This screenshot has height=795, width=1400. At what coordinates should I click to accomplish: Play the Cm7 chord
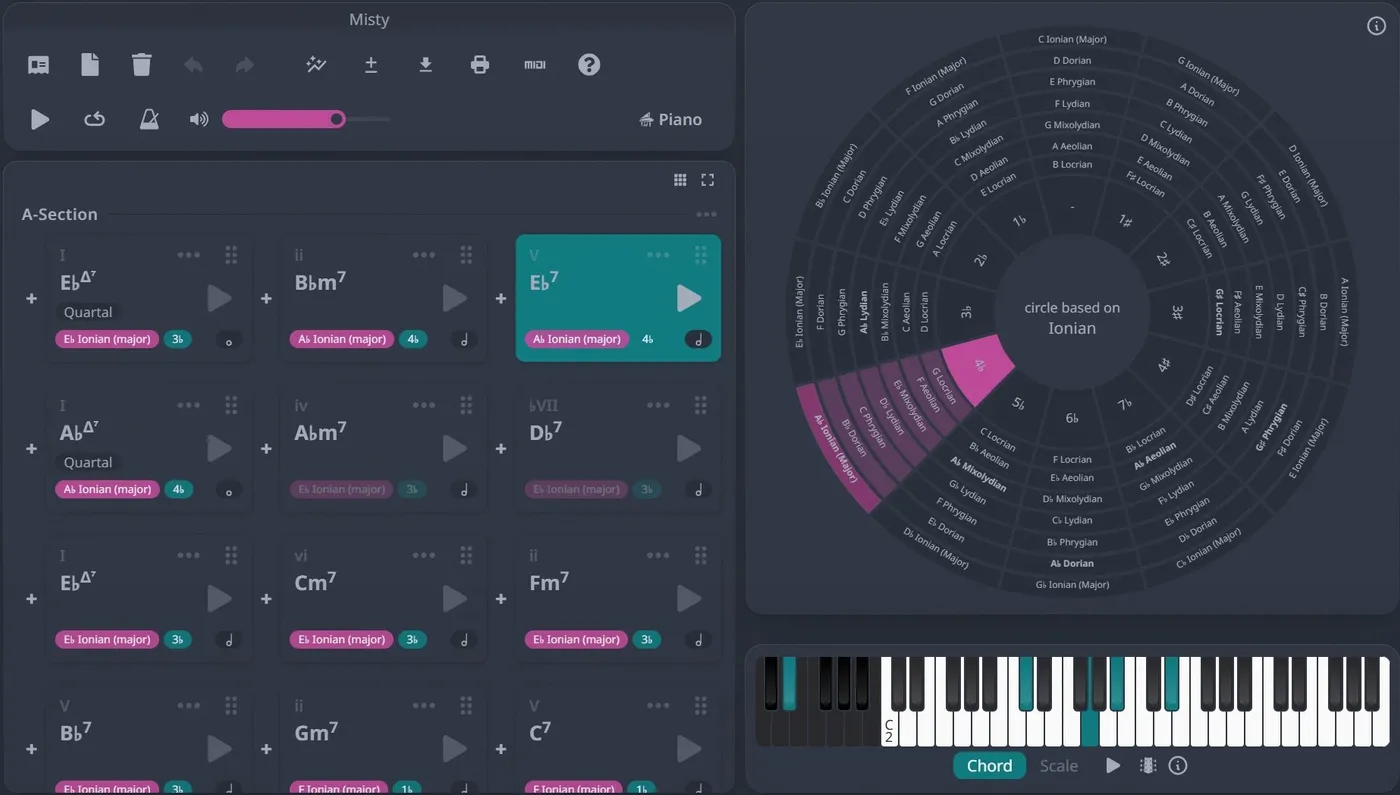pyautogui.click(x=454, y=598)
